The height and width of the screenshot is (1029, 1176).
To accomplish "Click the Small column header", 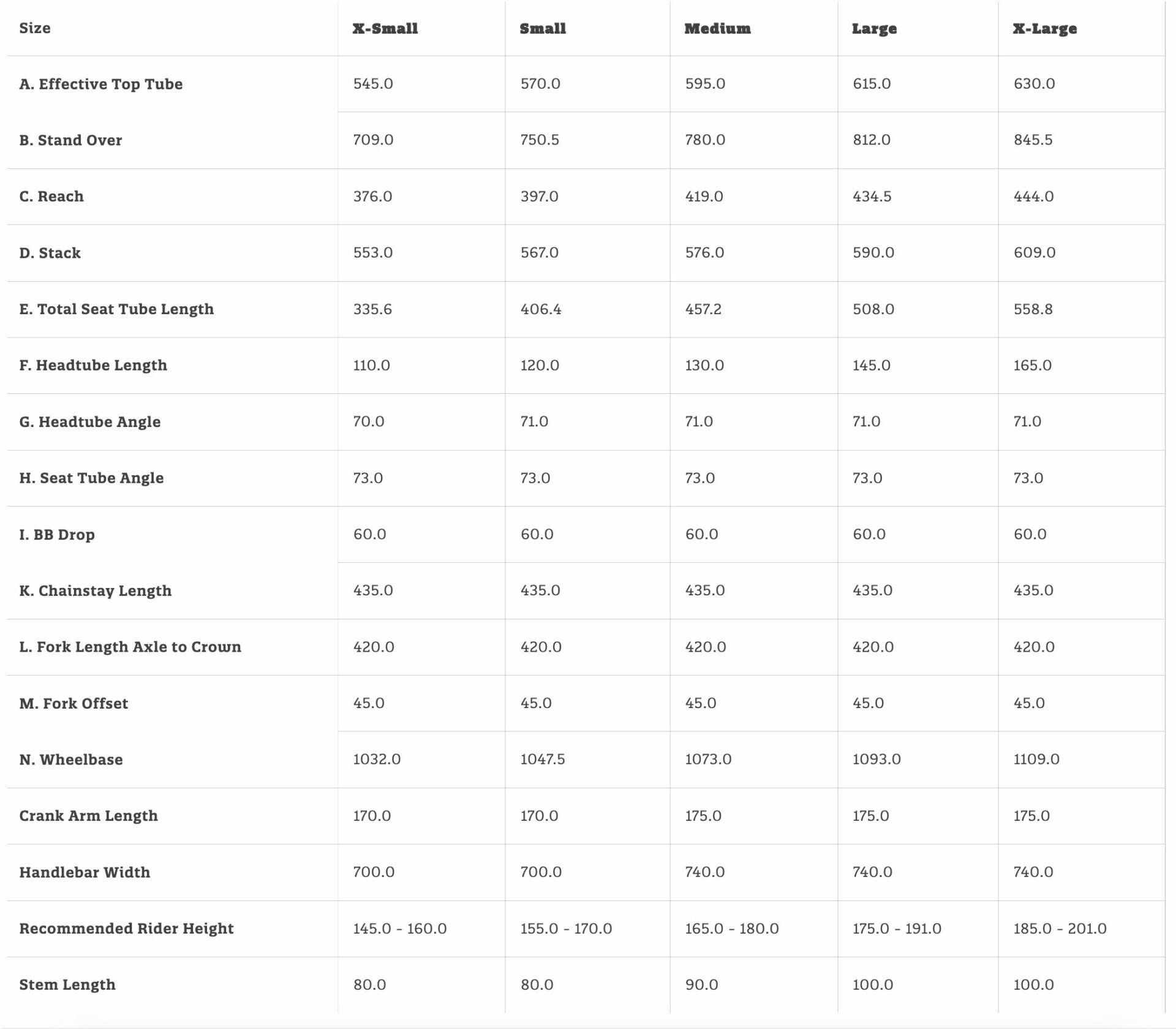I will coord(543,28).
